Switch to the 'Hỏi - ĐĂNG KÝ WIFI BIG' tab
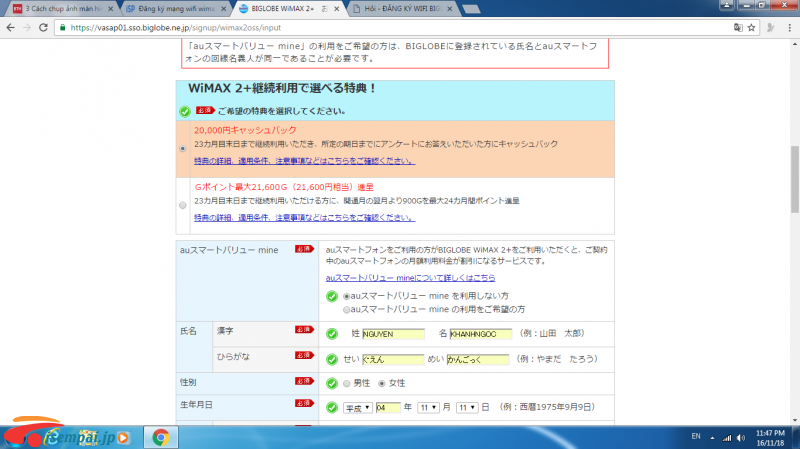Screen dimensions: 800x449 point(402,9)
